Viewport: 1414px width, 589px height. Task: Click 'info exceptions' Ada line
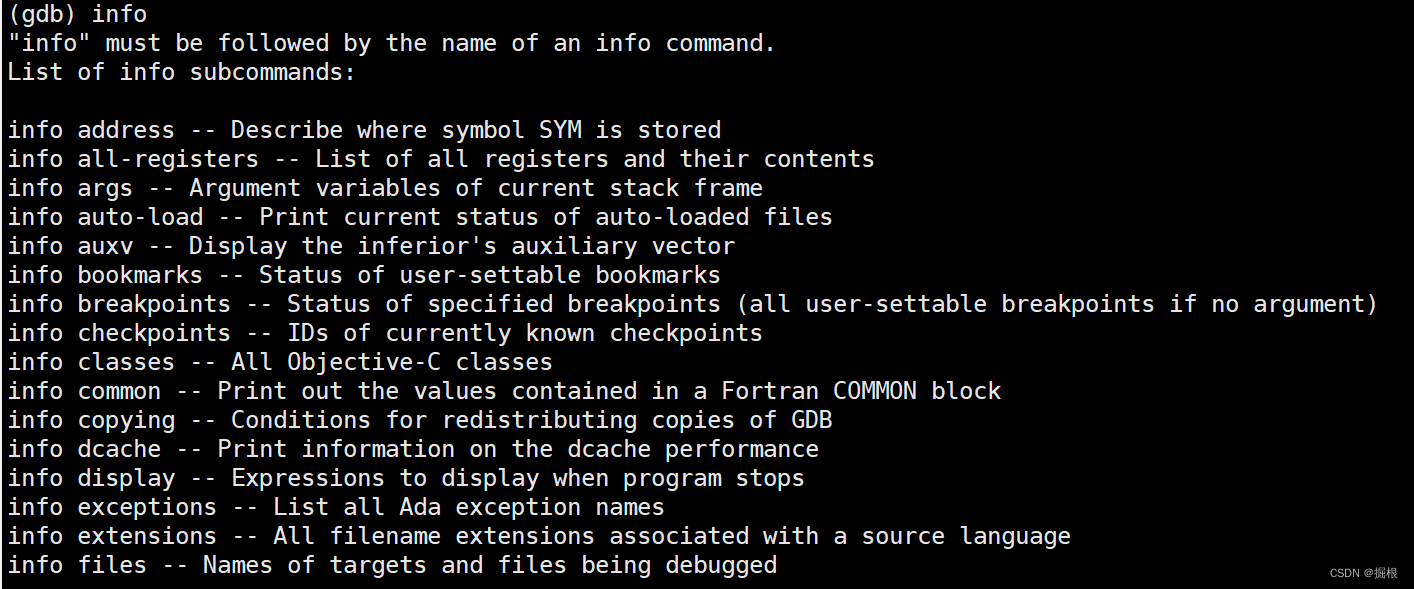pyautogui.click(x=336, y=507)
